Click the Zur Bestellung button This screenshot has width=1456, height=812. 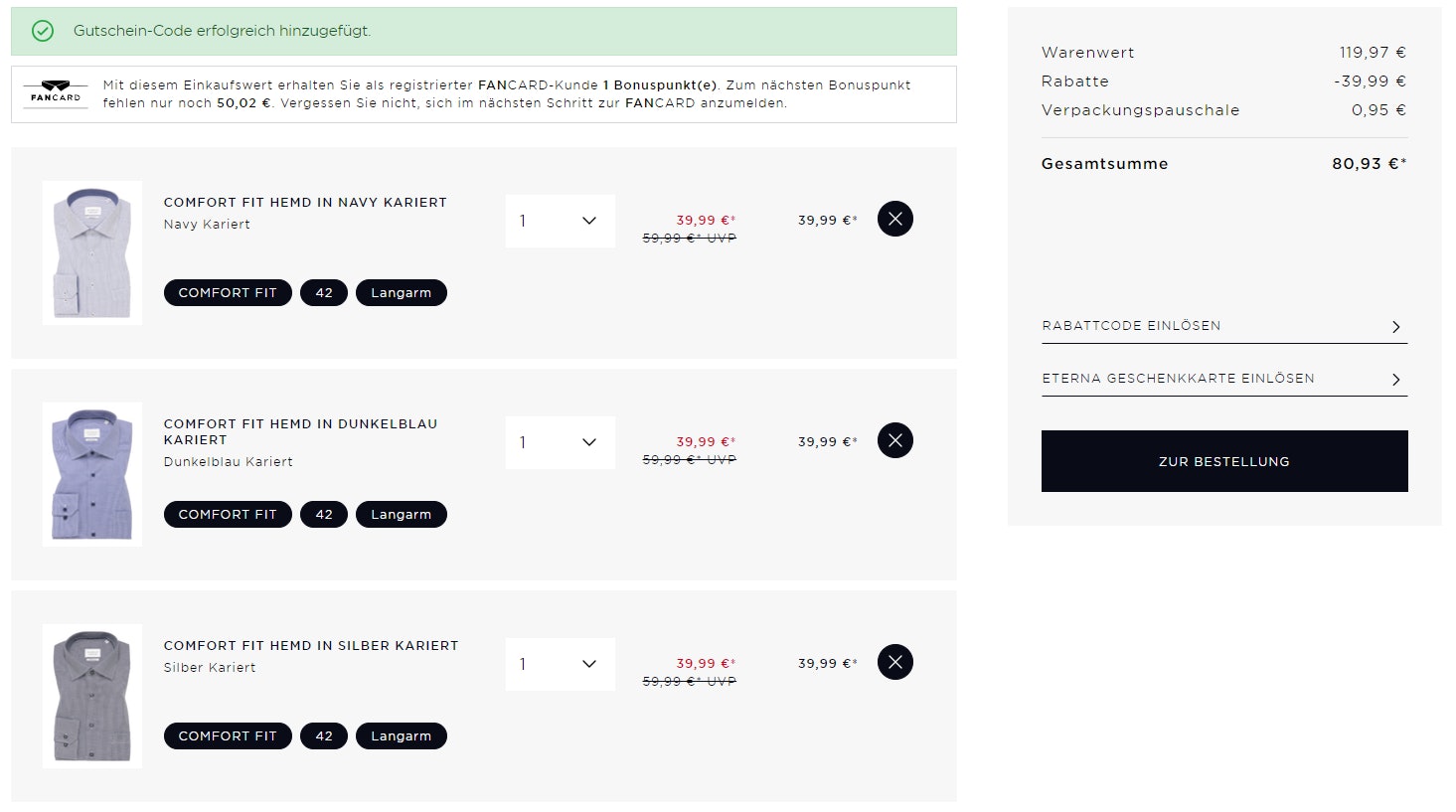1223,461
